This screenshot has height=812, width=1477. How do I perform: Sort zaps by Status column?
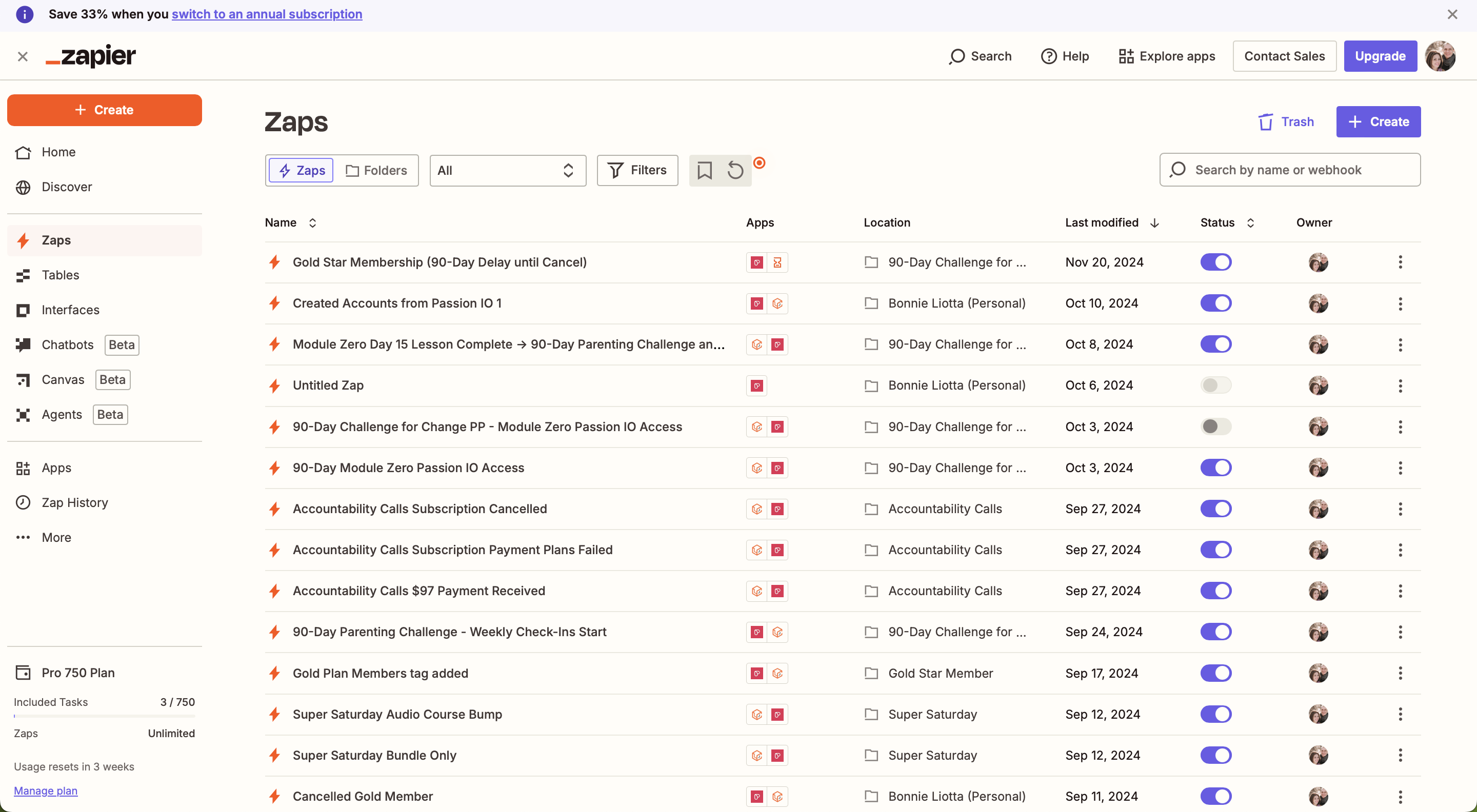(1250, 223)
